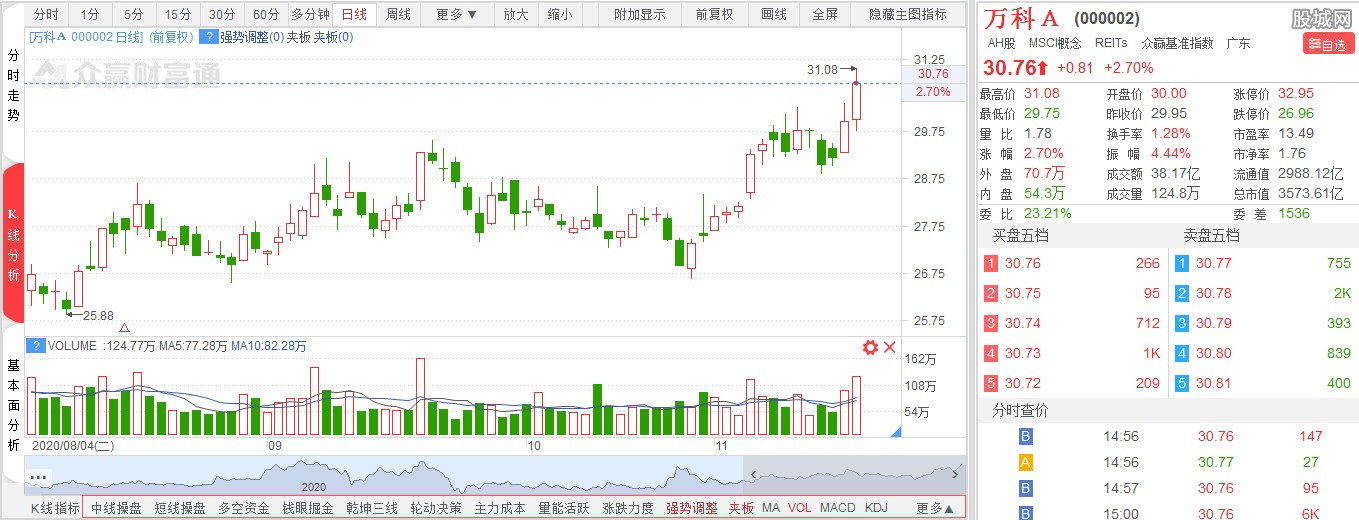Switch chart to 60分 period
1359x520 pixels.
tap(266, 14)
